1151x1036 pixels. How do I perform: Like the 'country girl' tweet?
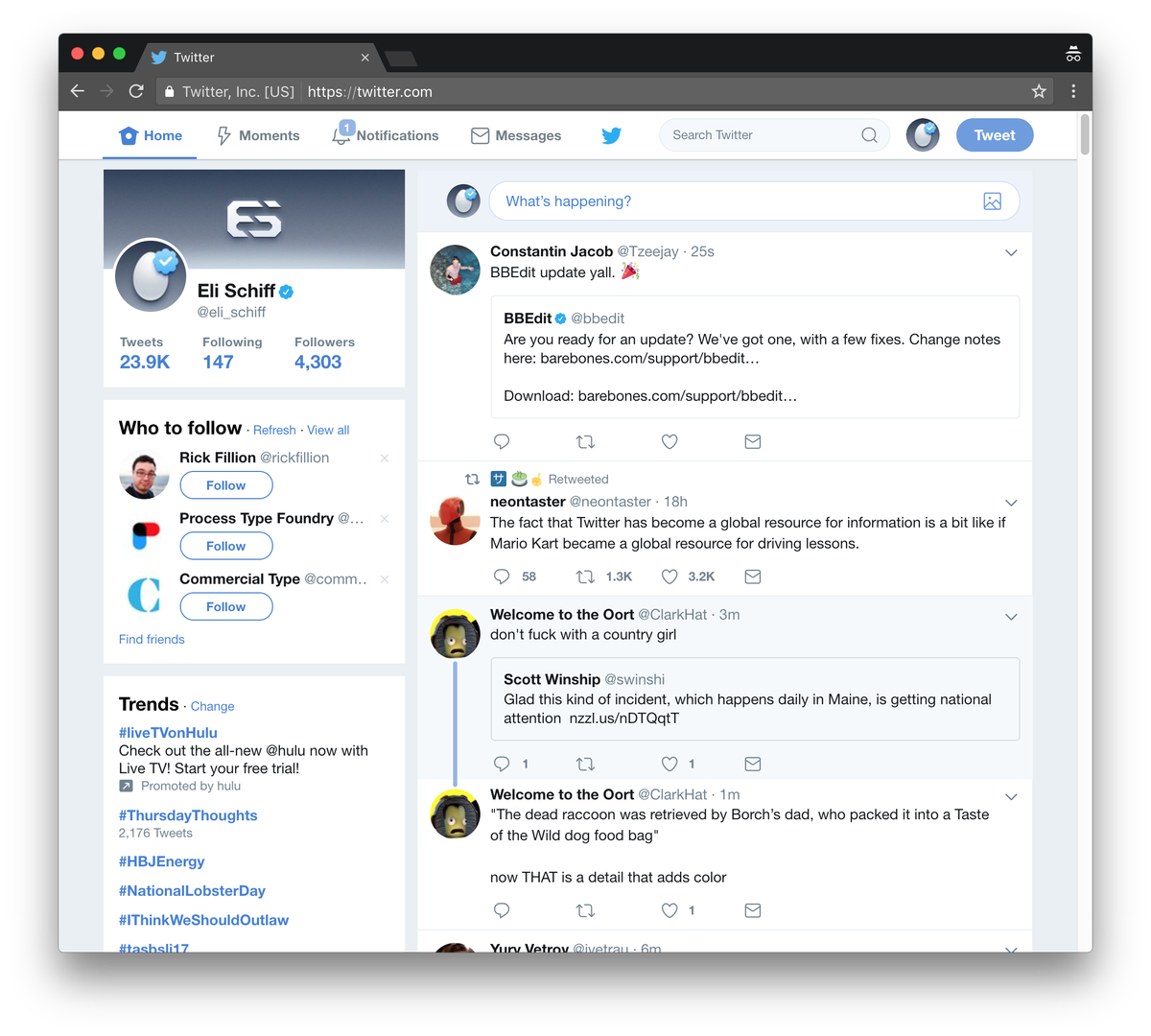coord(669,764)
